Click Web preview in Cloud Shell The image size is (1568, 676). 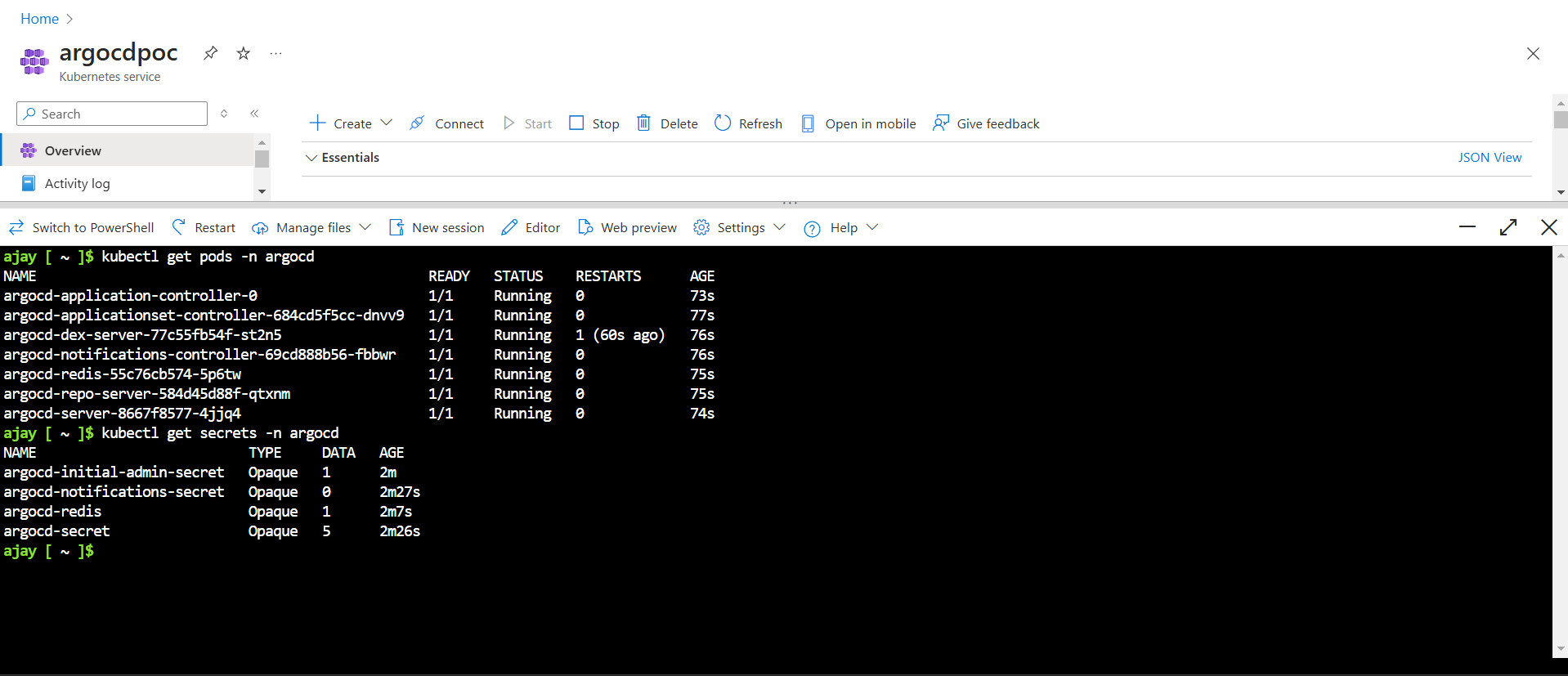click(627, 228)
